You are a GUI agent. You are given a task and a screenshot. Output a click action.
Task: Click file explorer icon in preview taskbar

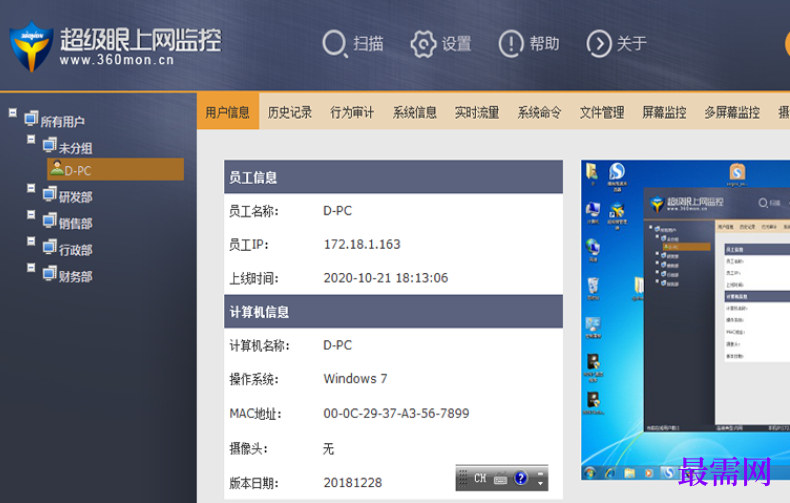coord(629,473)
